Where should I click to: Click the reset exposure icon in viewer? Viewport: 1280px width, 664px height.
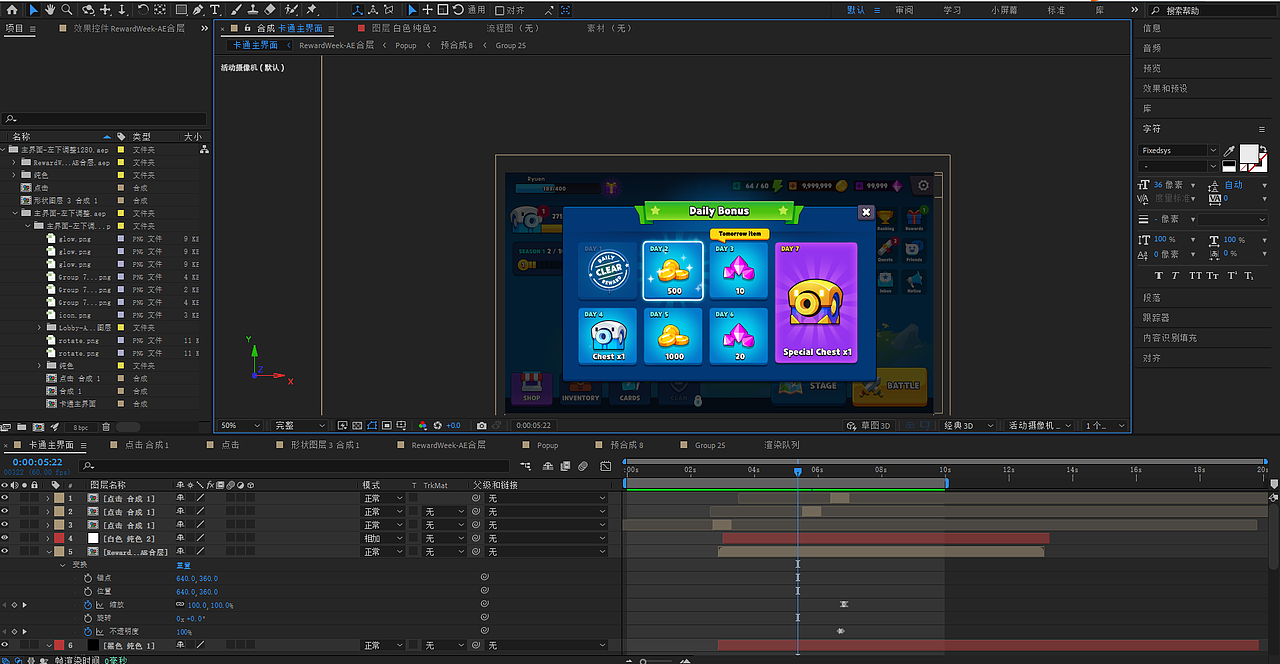(437, 425)
